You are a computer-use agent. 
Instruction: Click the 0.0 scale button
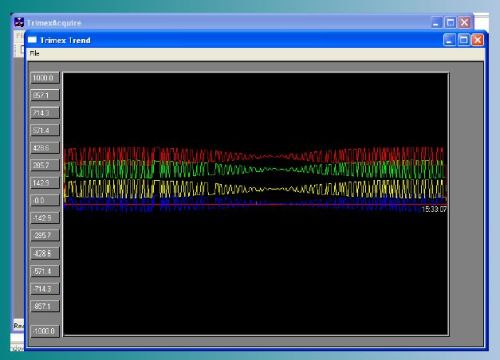pos(45,200)
